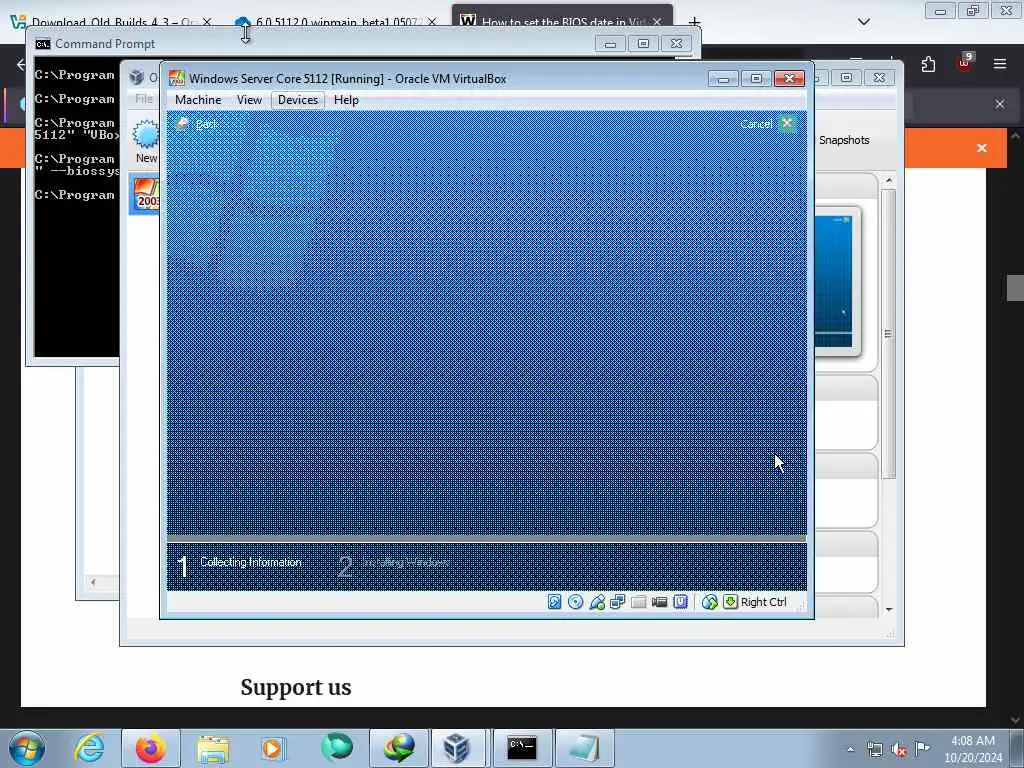Open Windows Explorer from the taskbar

213,748
